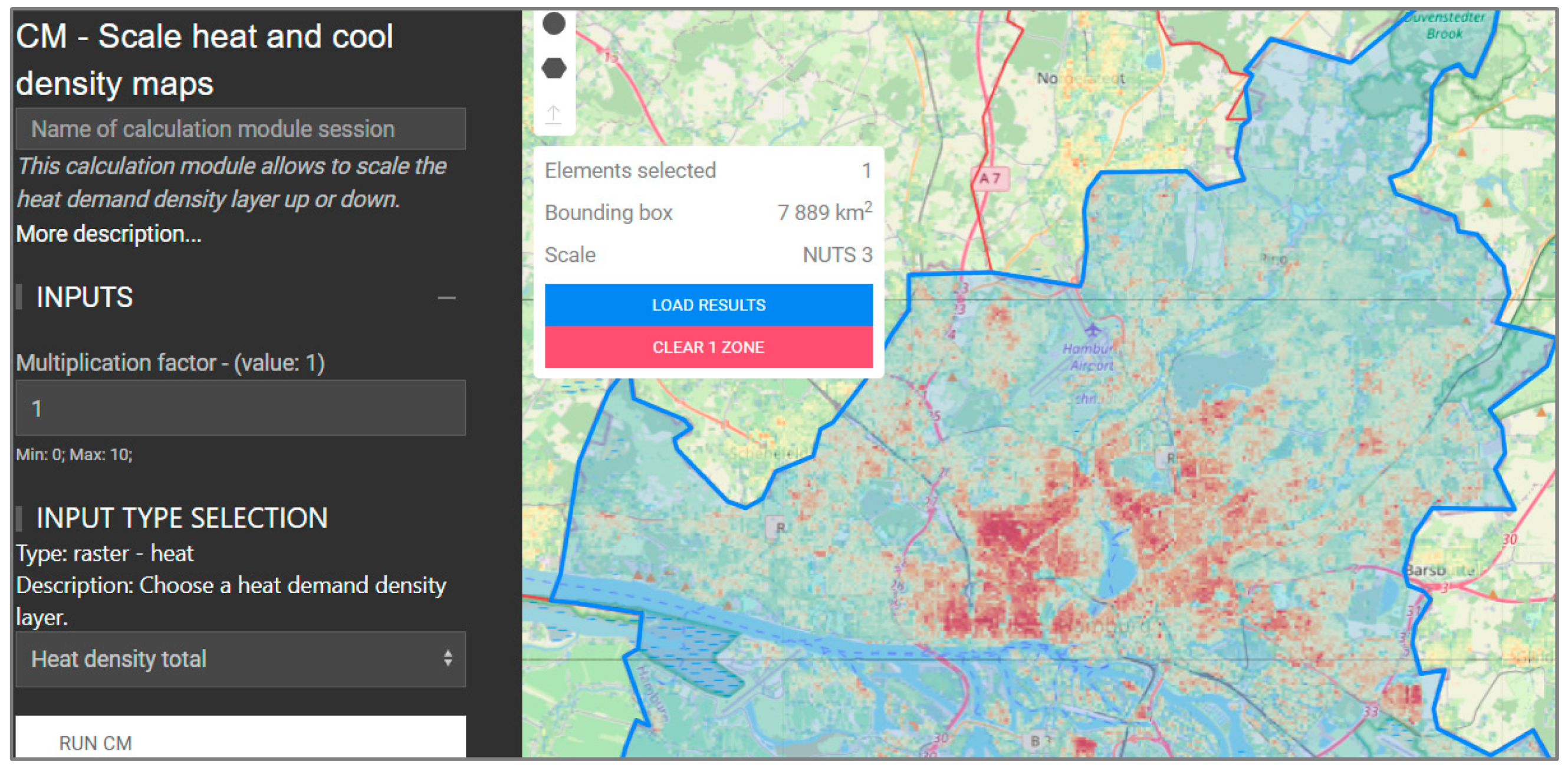Click the INPUTS section header
Viewport: 1568px width, 770px height.
click(84, 297)
